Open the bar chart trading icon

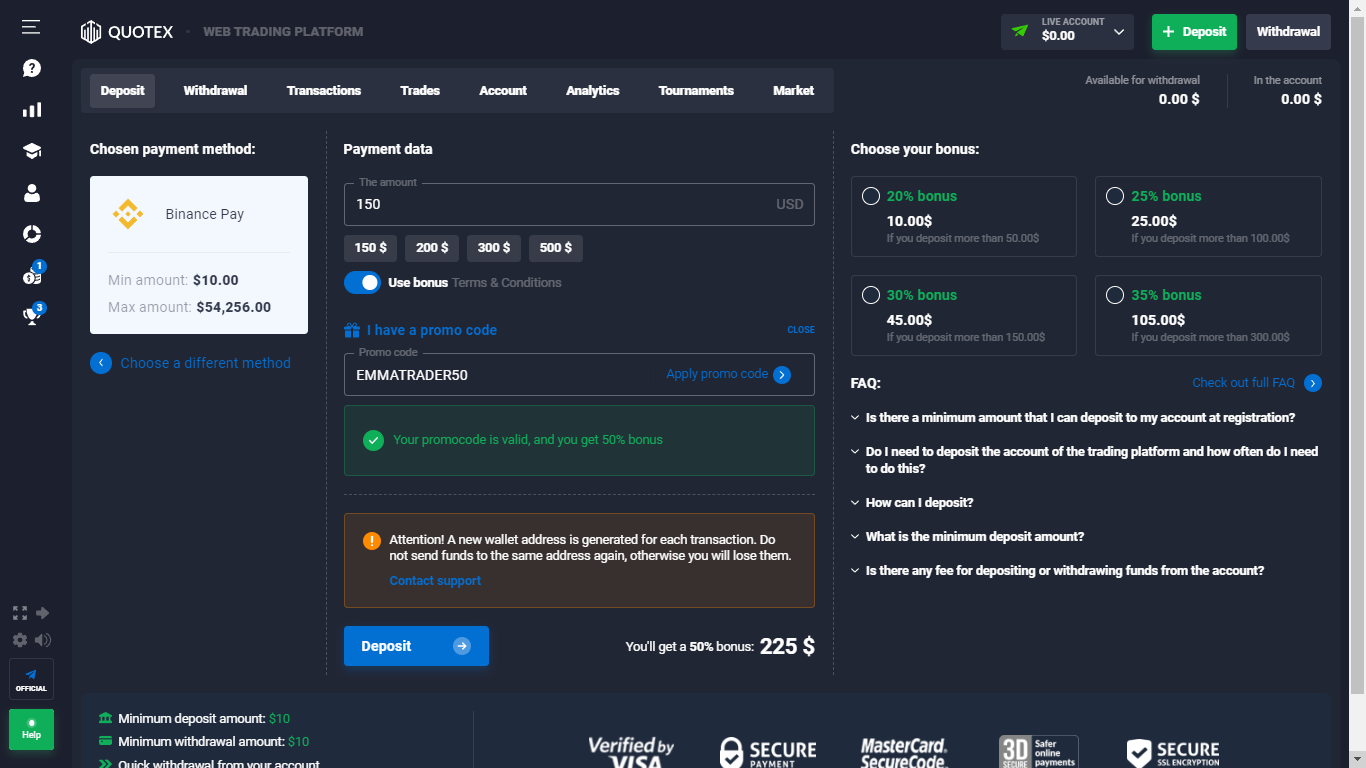pyautogui.click(x=32, y=110)
